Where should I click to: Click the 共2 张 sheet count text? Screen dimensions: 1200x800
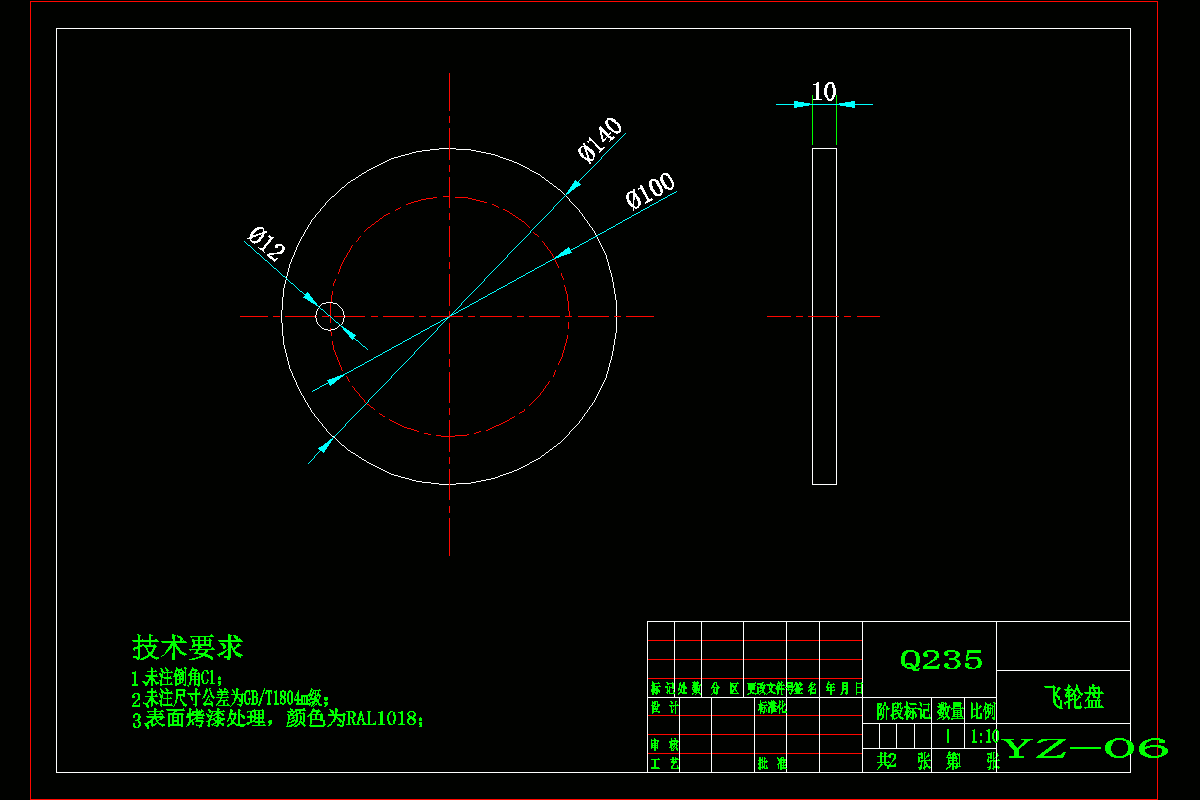[904, 761]
